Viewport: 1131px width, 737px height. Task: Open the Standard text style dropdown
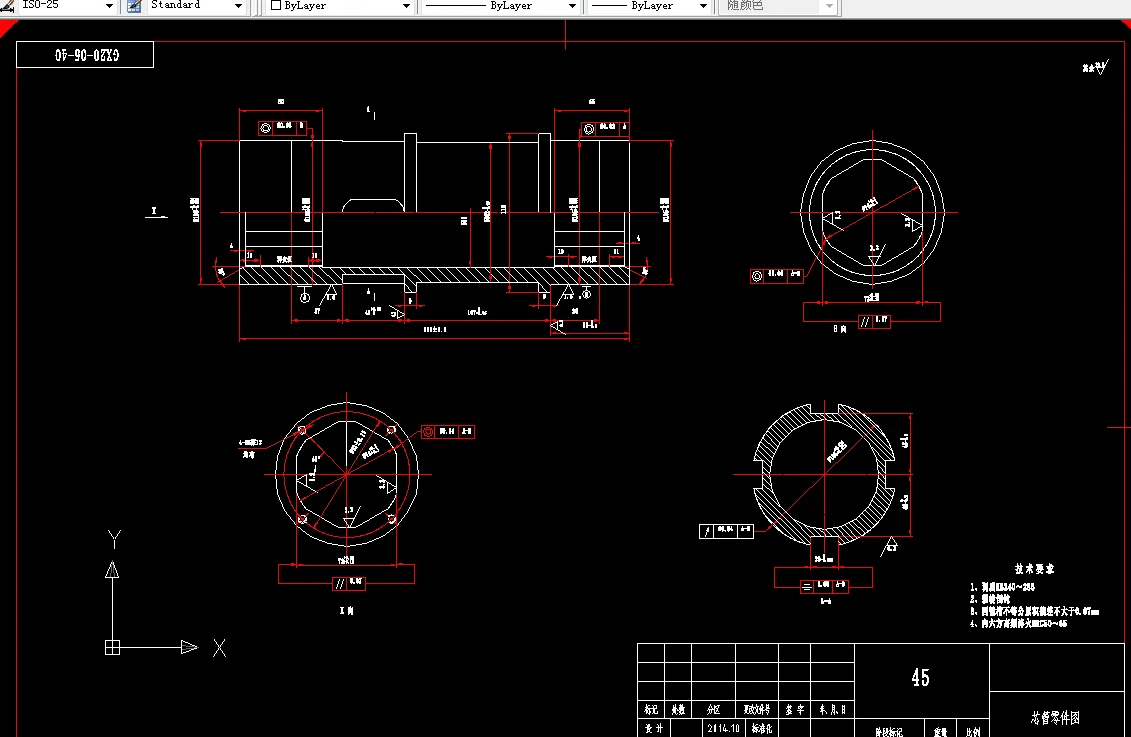click(238, 6)
